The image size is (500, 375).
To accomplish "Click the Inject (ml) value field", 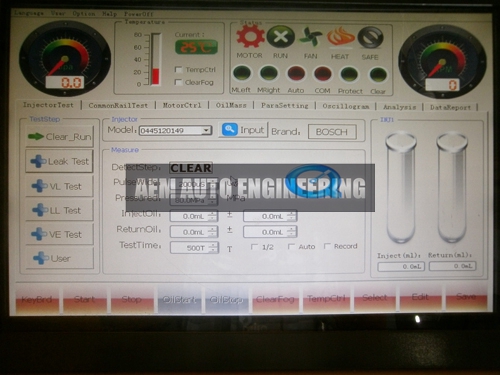I will [401, 267].
